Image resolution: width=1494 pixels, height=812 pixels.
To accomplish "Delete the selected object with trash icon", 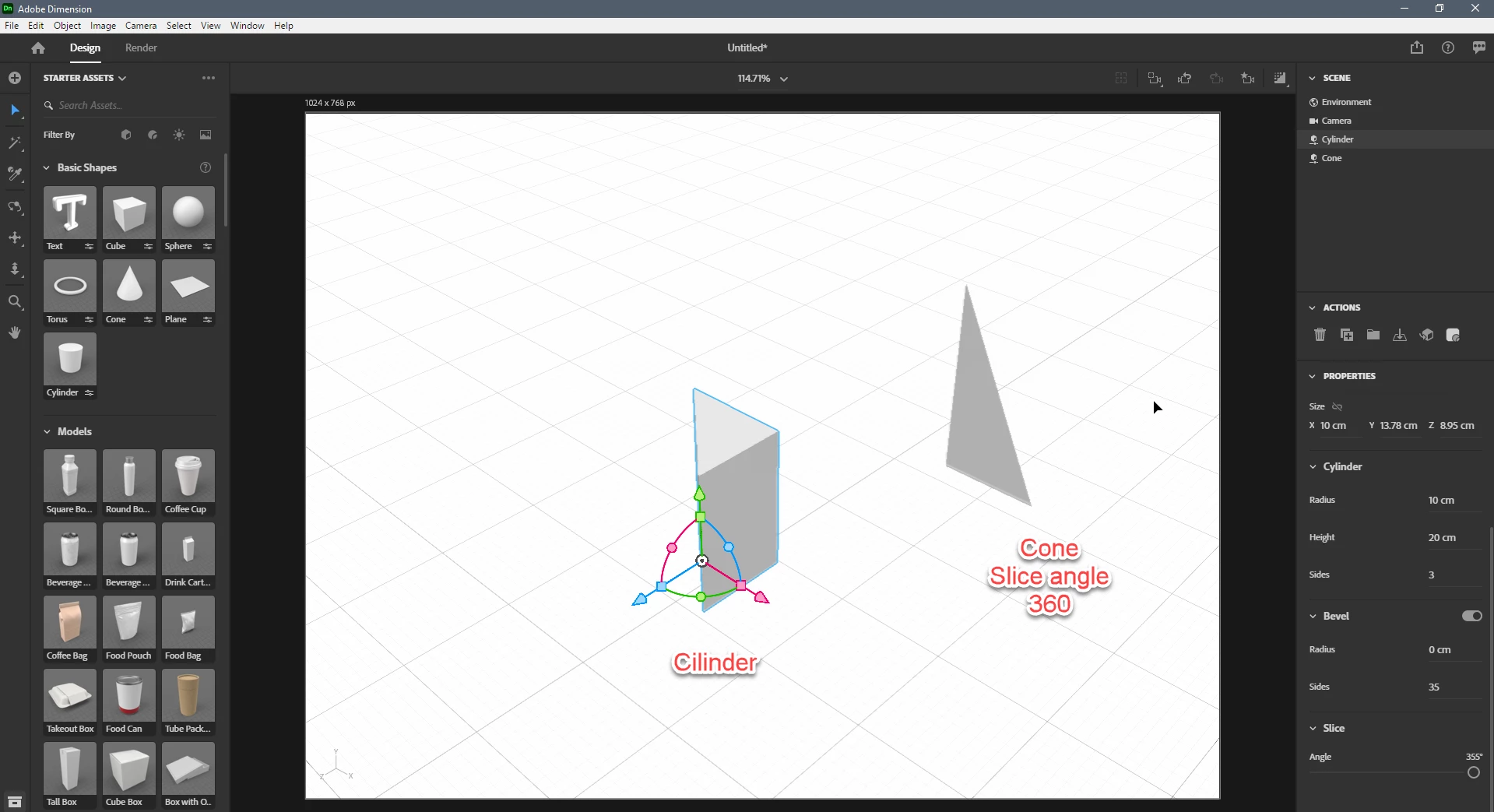I will click(x=1320, y=335).
